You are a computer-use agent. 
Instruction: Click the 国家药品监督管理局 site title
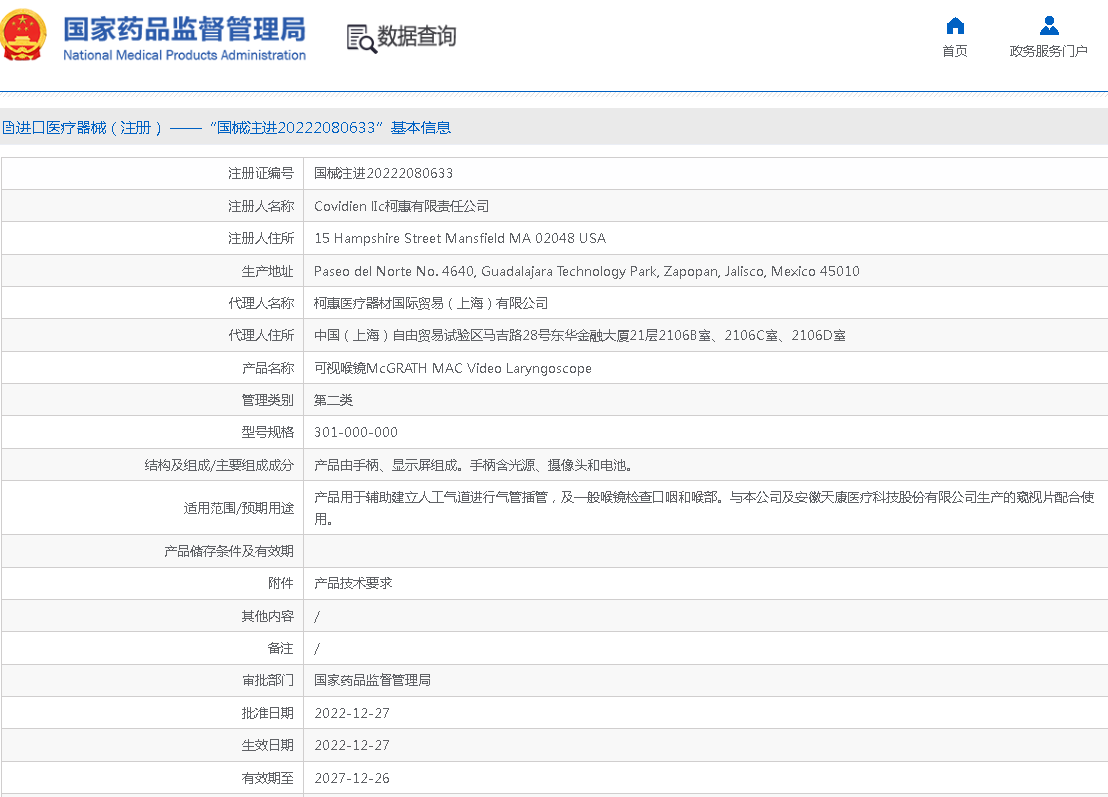pos(184,28)
